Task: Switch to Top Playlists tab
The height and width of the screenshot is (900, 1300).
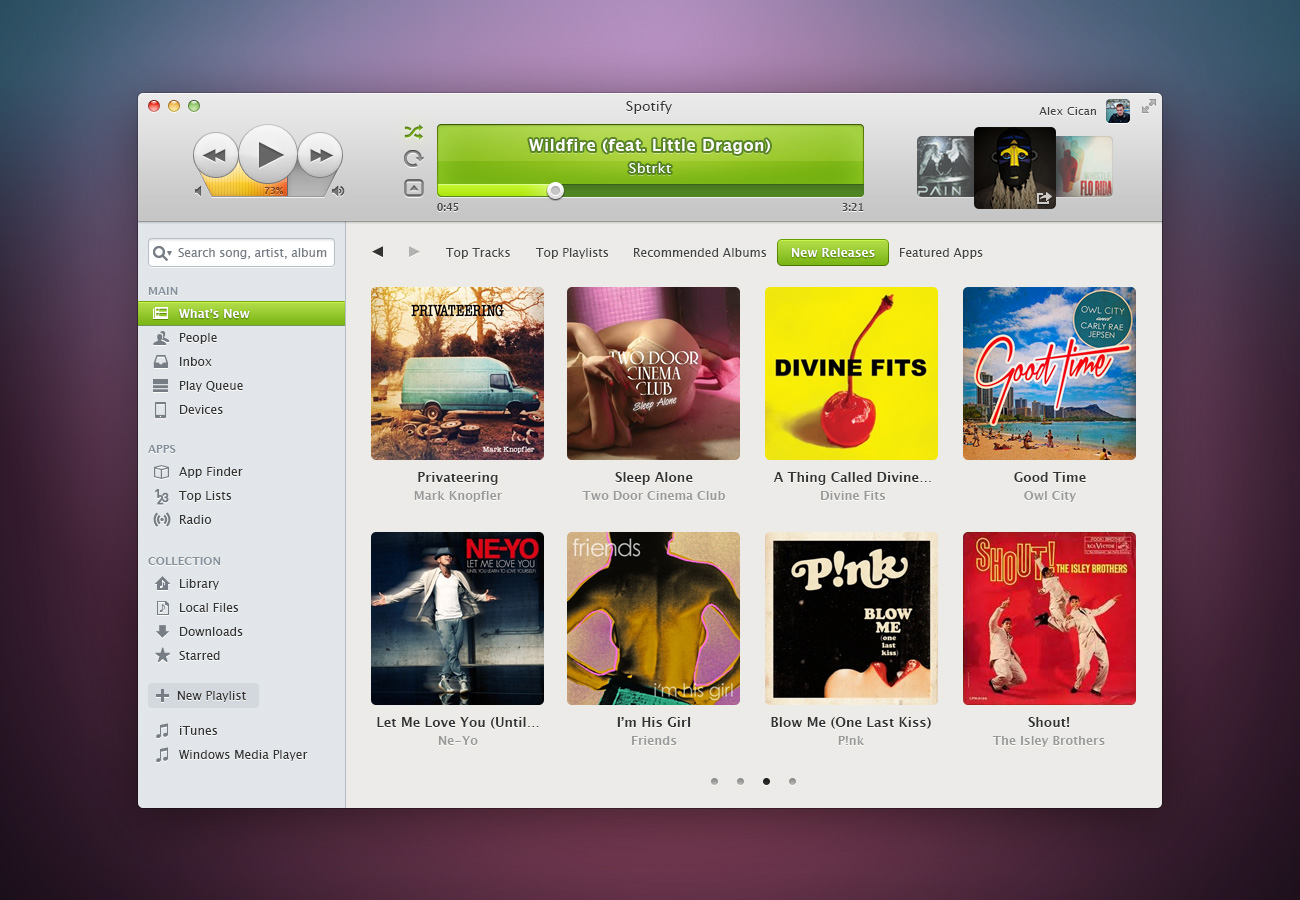Action: [572, 253]
